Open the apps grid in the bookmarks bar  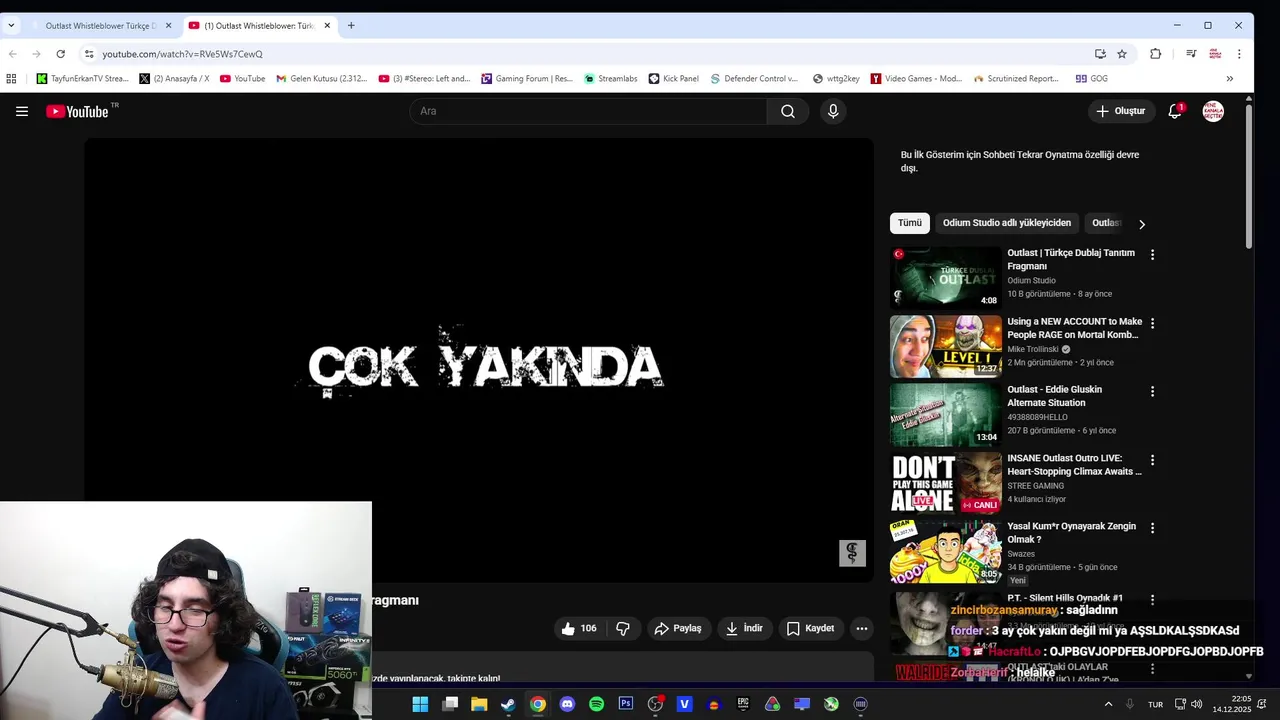tap(11, 78)
